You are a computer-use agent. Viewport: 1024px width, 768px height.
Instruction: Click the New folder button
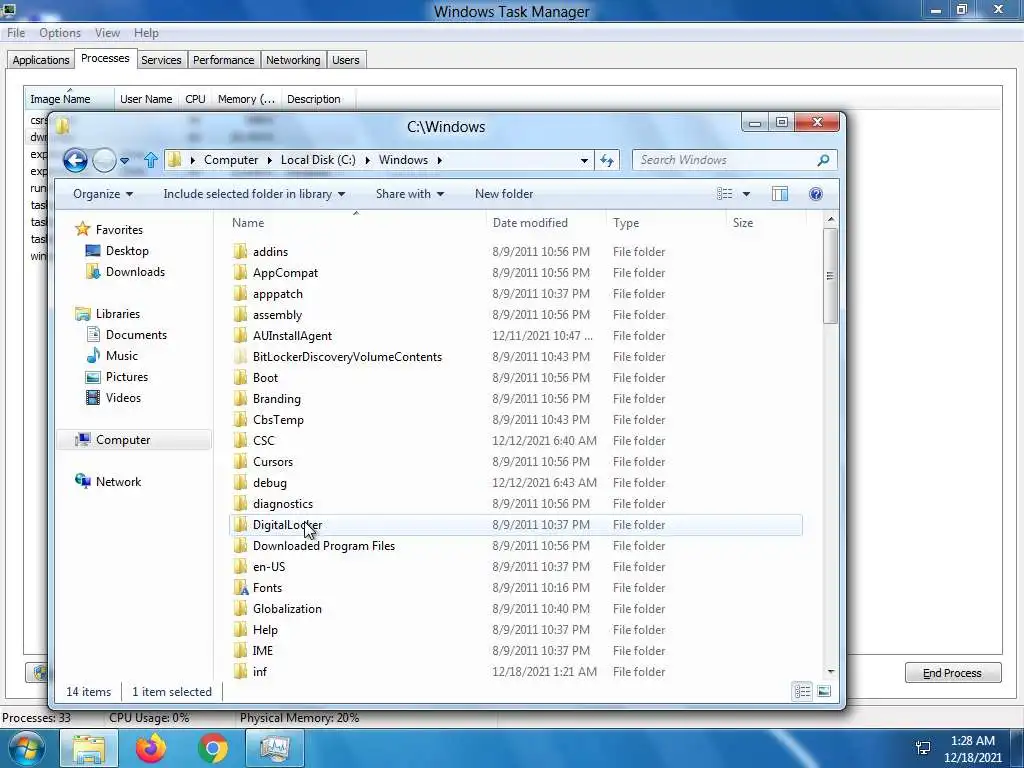pyautogui.click(x=504, y=194)
